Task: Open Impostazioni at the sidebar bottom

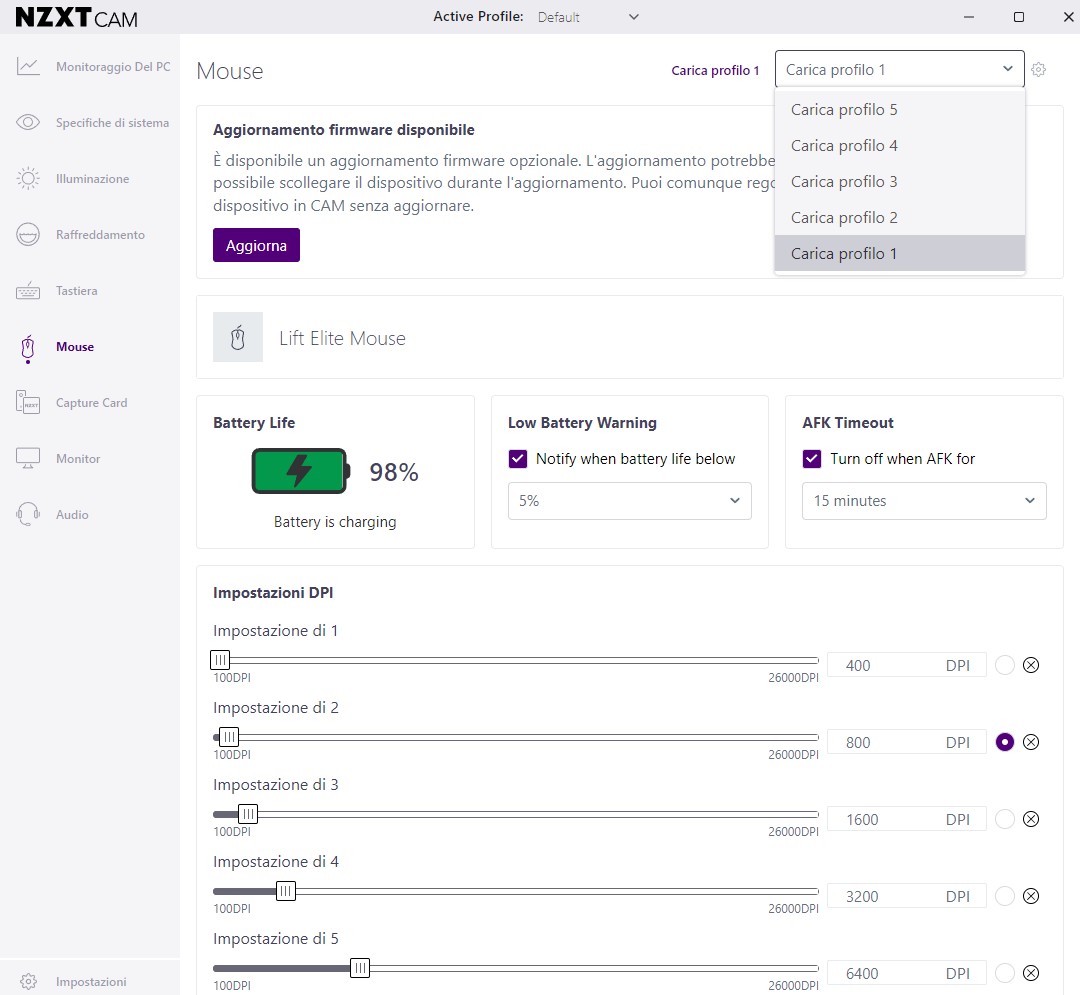Action: point(90,981)
